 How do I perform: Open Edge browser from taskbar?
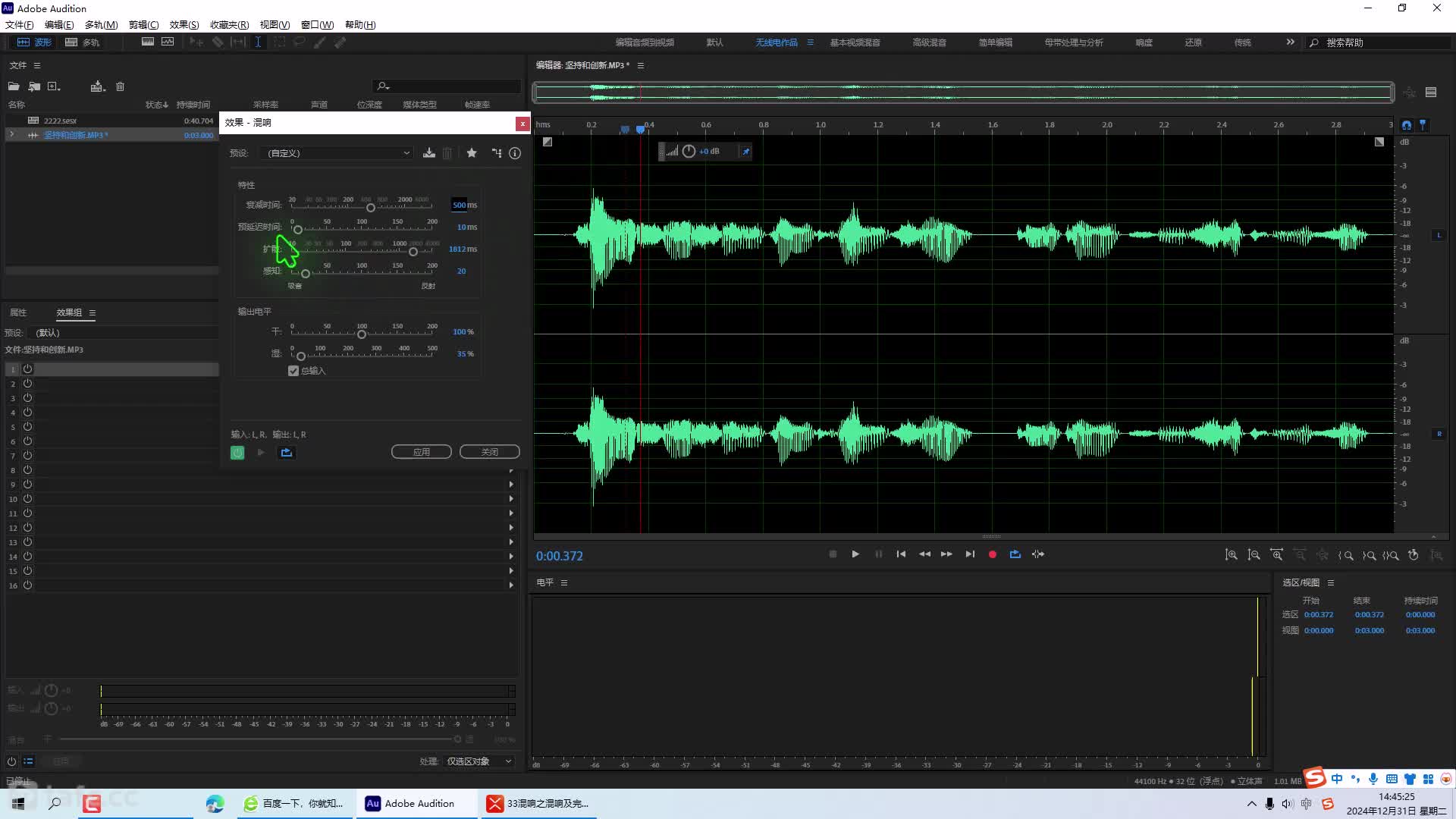(x=215, y=803)
